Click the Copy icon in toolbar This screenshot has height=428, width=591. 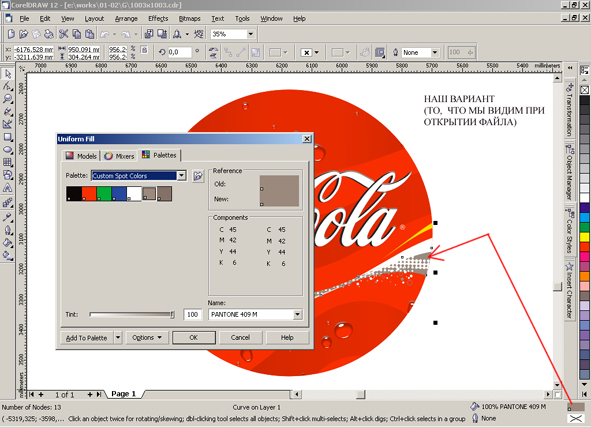point(77,34)
